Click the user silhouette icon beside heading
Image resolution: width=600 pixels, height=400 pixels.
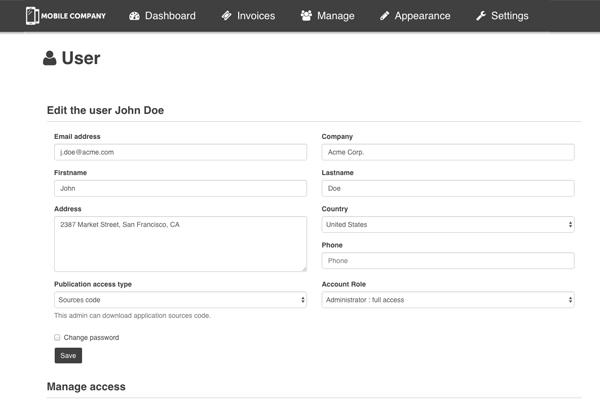[50, 59]
